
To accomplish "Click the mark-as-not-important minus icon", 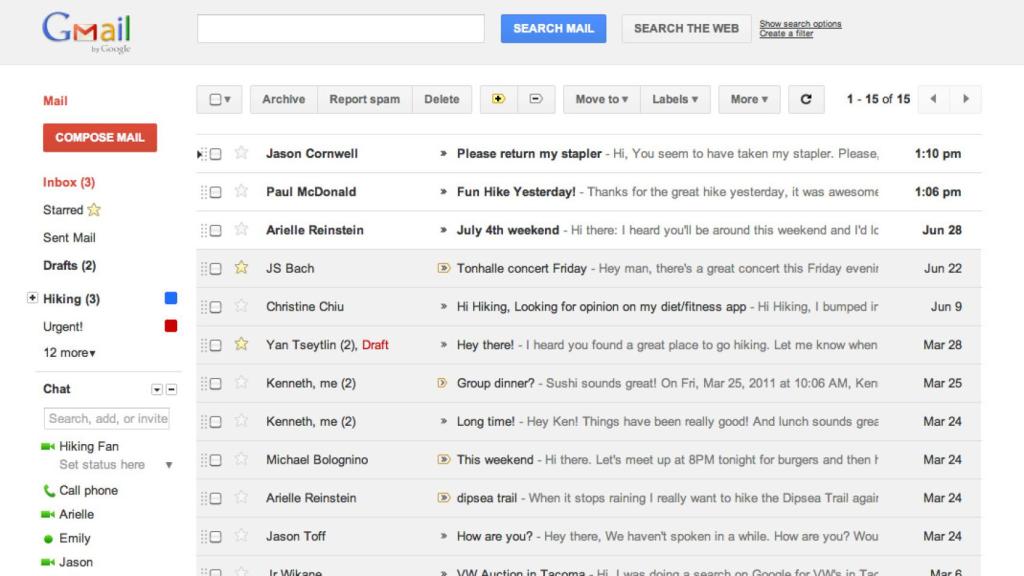I will point(538,99).
